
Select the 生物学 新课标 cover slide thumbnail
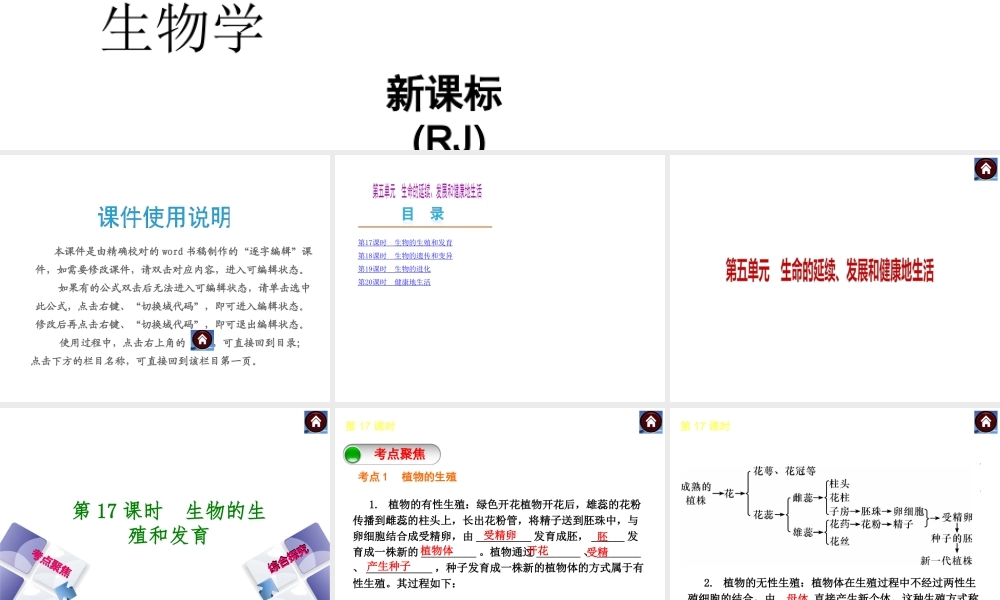500,75
